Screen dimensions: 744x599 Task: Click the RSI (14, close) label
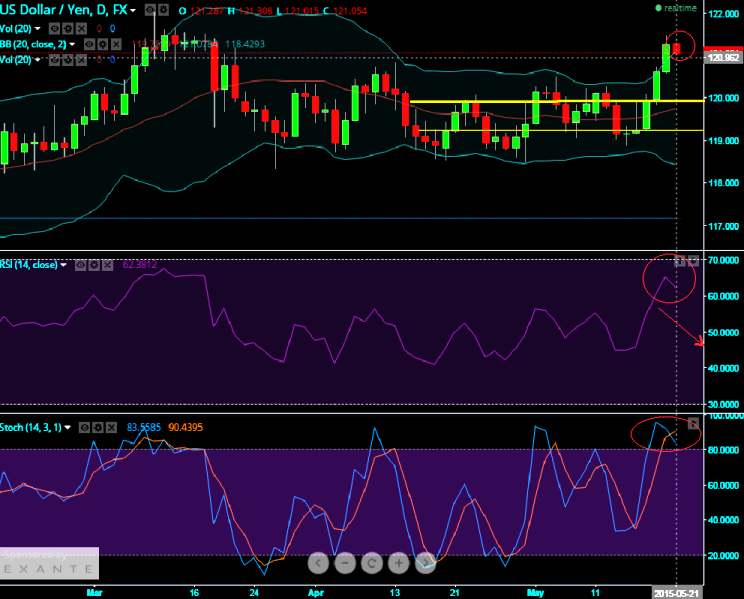point(28,265)
